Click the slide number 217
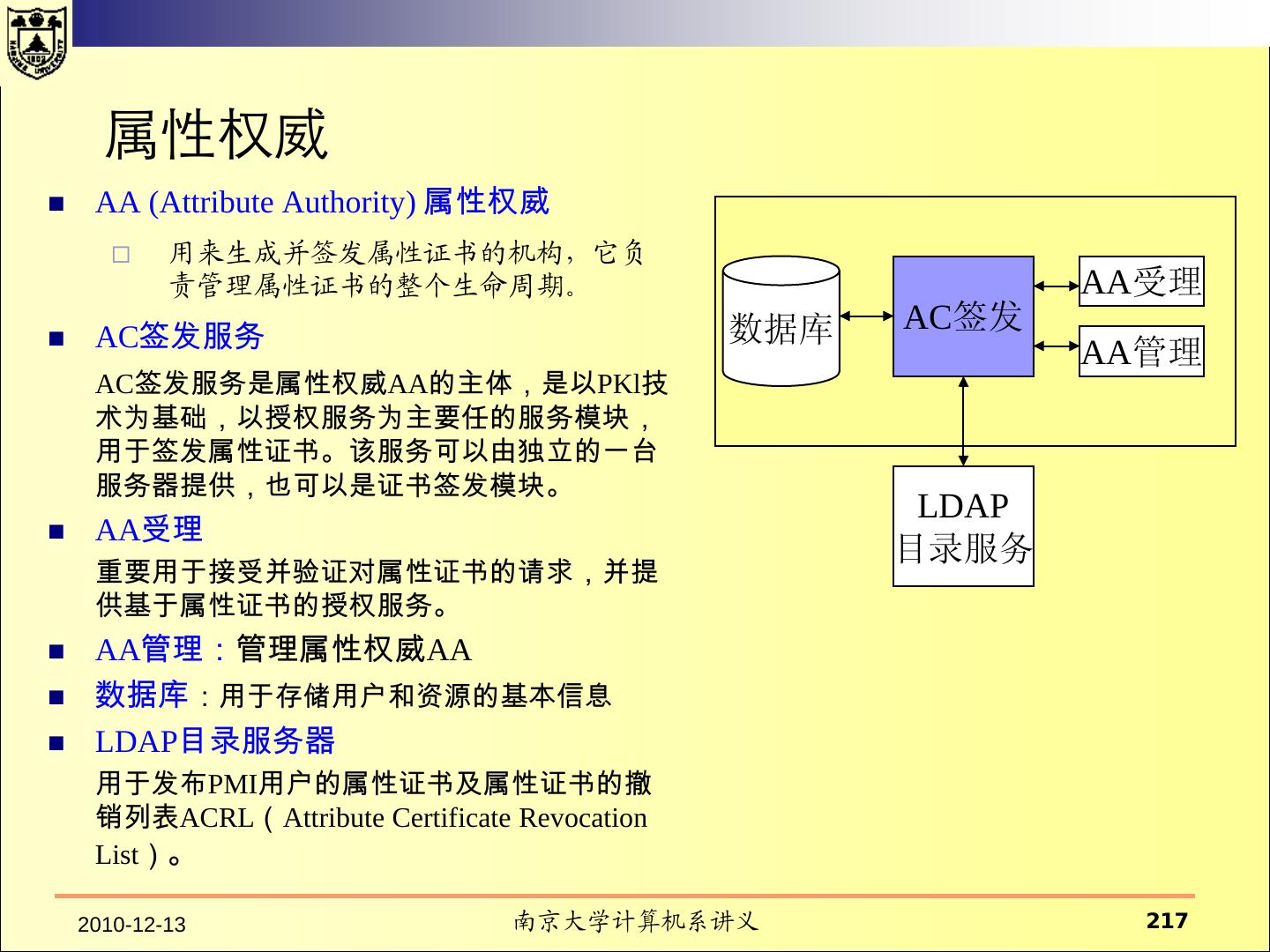 tap(1167, 921)
